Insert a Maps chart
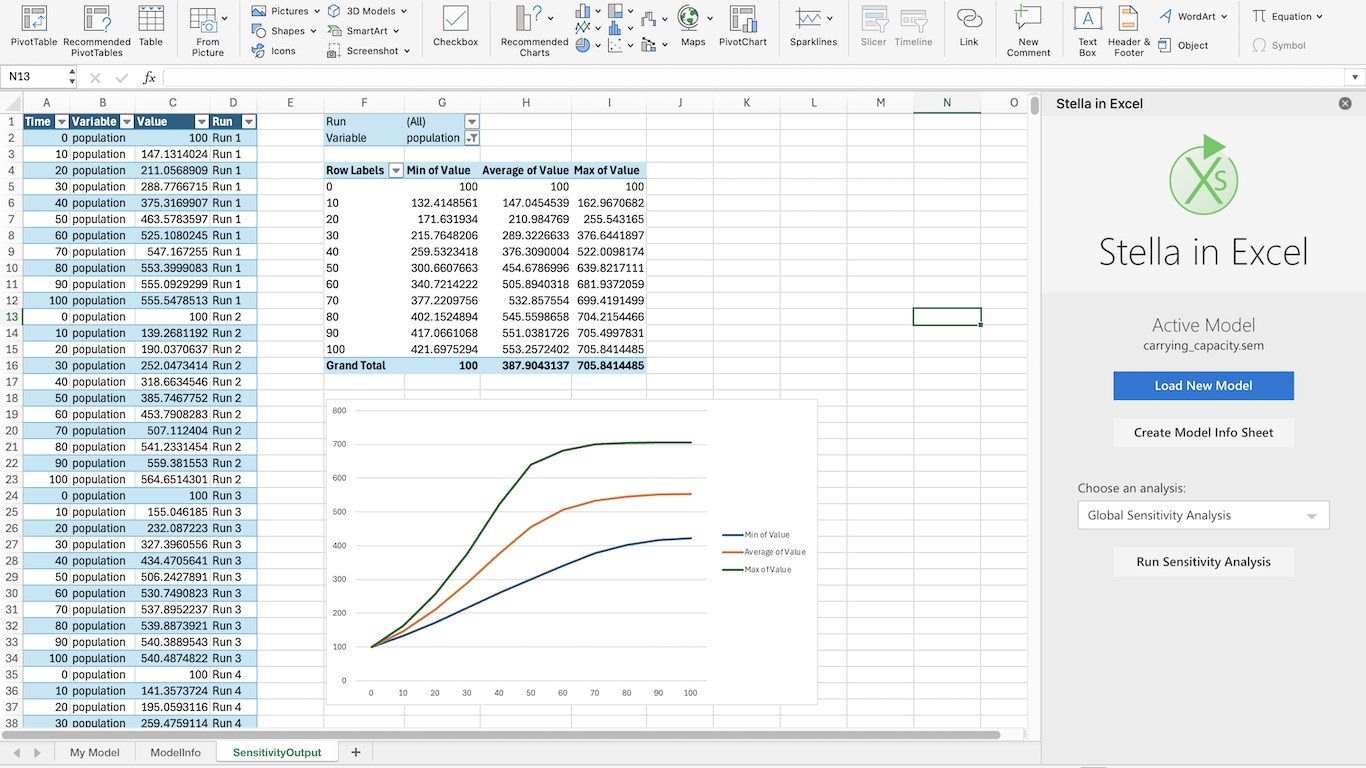The height and width of the screenshot is (768, 1366). [x=693, y=26]
